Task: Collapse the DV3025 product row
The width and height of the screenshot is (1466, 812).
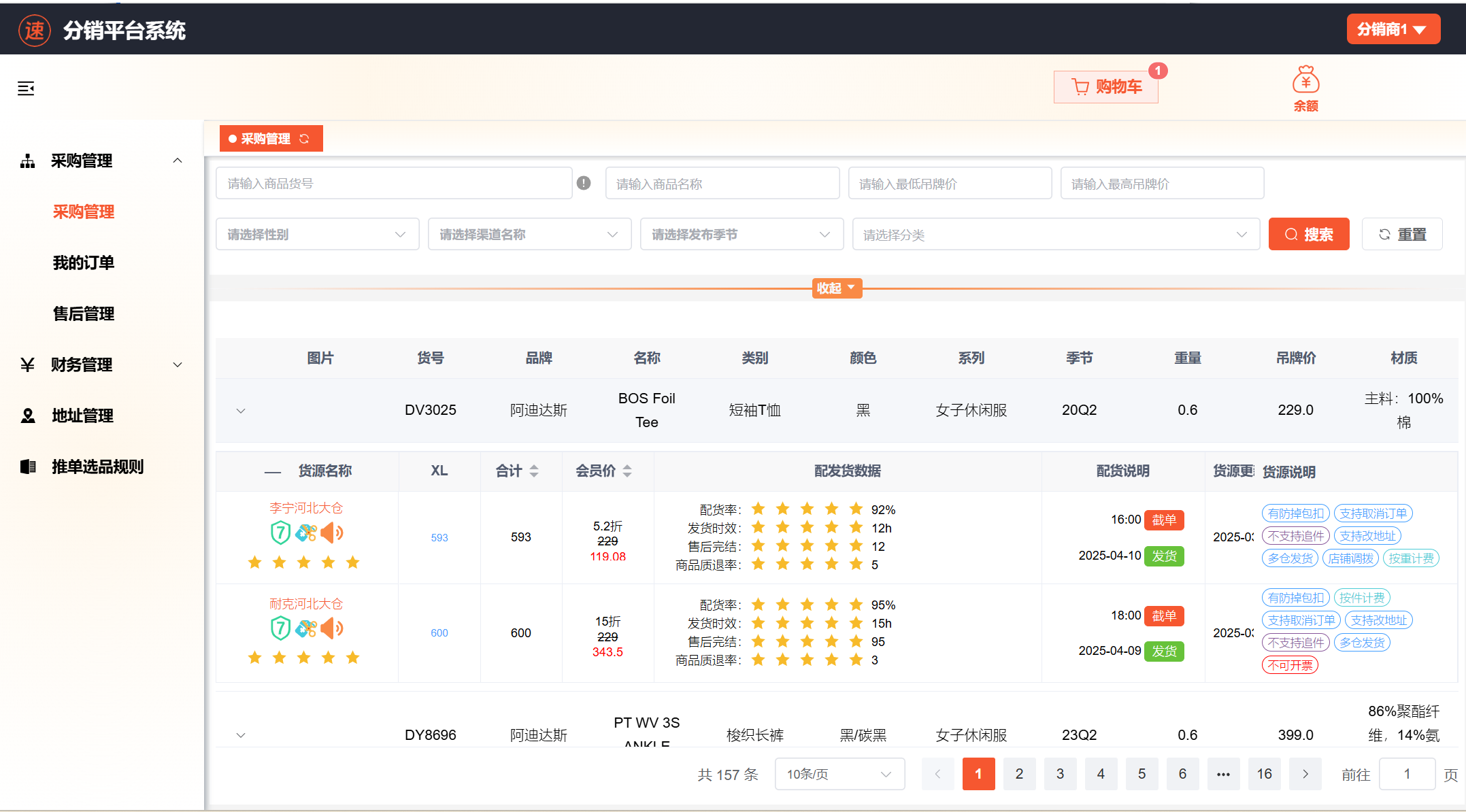Action: [x=241, y=411]
